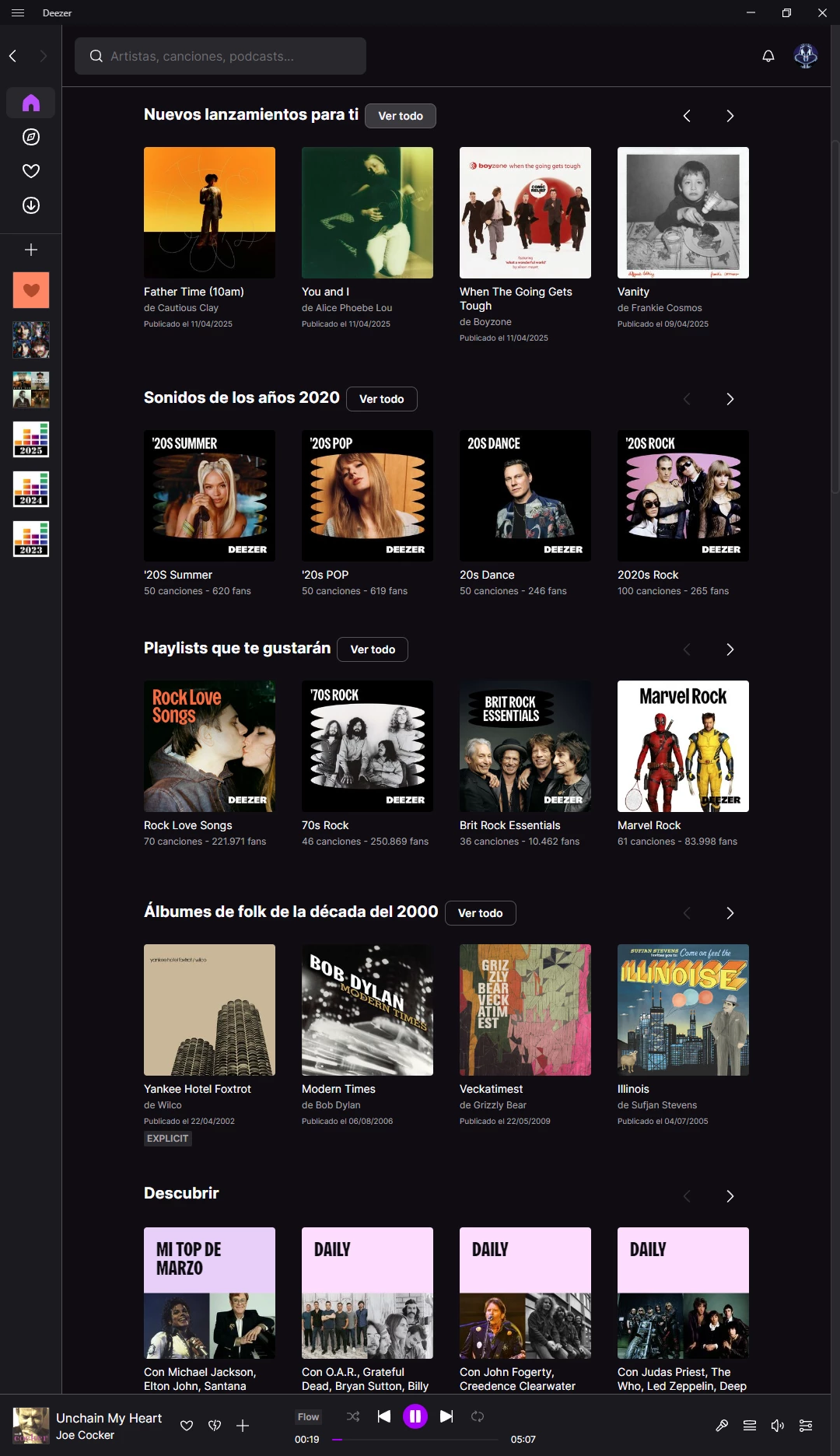The image size is (840, 1456).
Task: Add current track to playlist with plus
Action: pos(243,1426)
